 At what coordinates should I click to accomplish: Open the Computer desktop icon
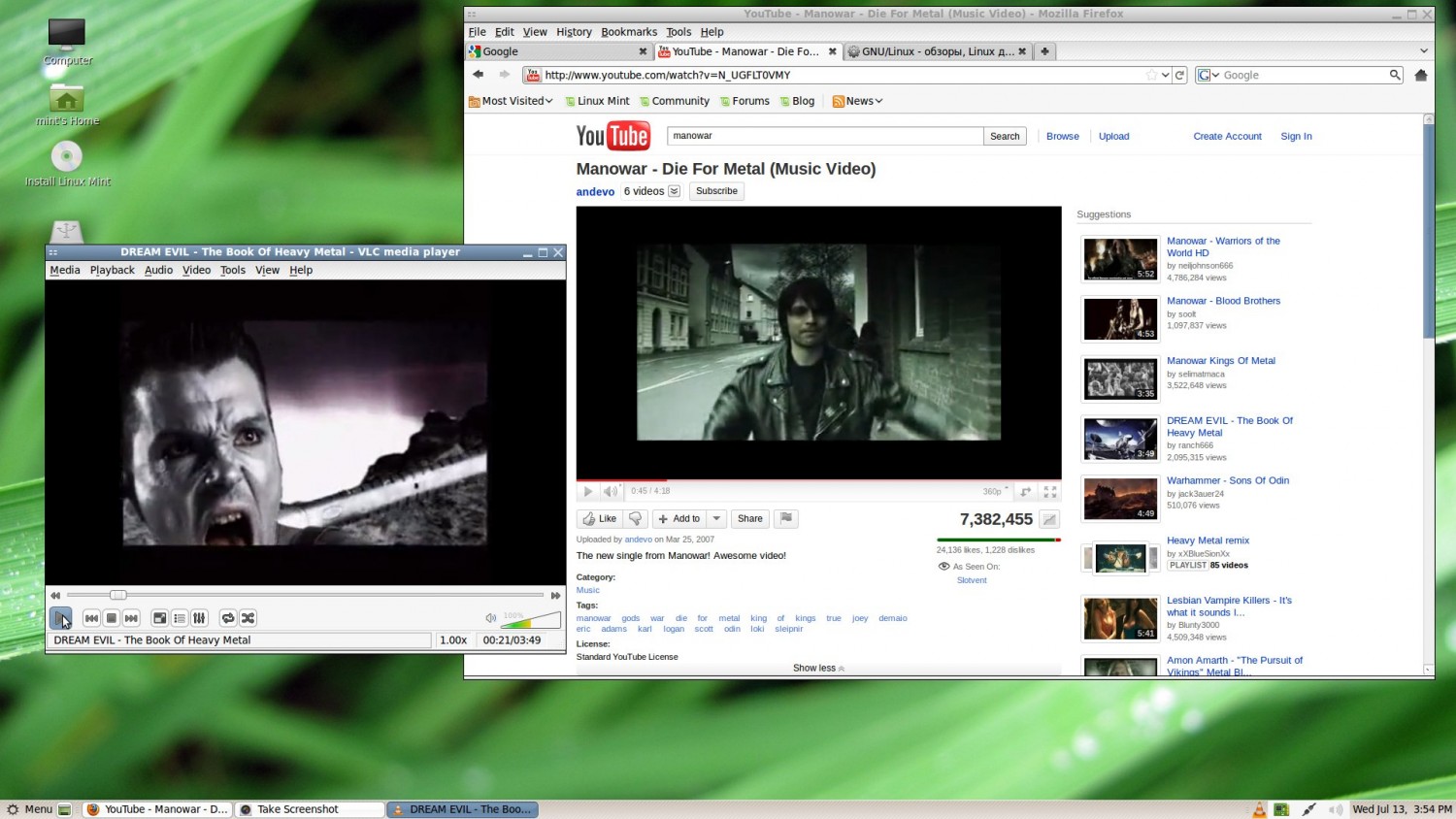click(x=67, y=42)
